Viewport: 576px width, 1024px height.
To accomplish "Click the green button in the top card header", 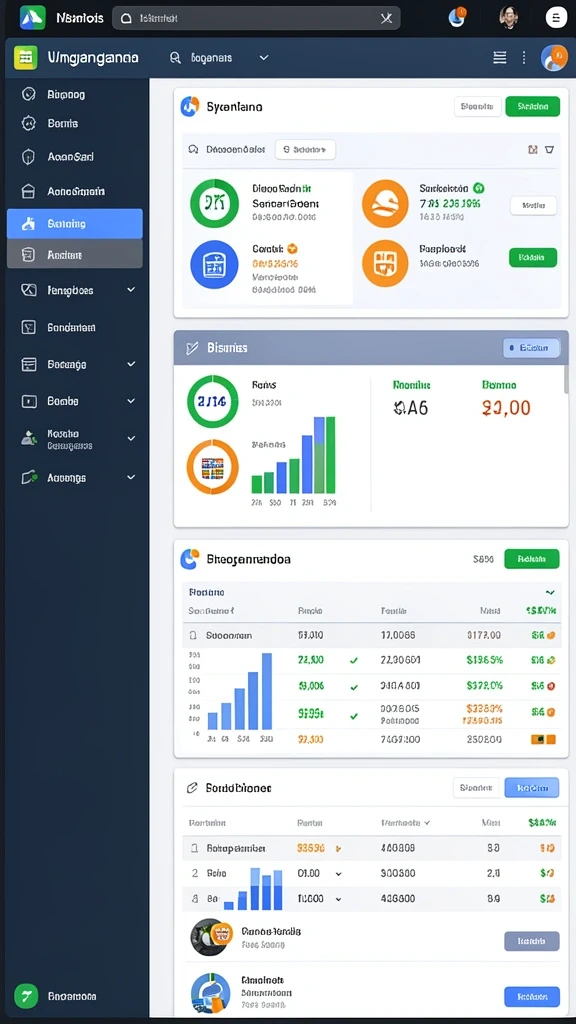I will [x=532, y=106].
